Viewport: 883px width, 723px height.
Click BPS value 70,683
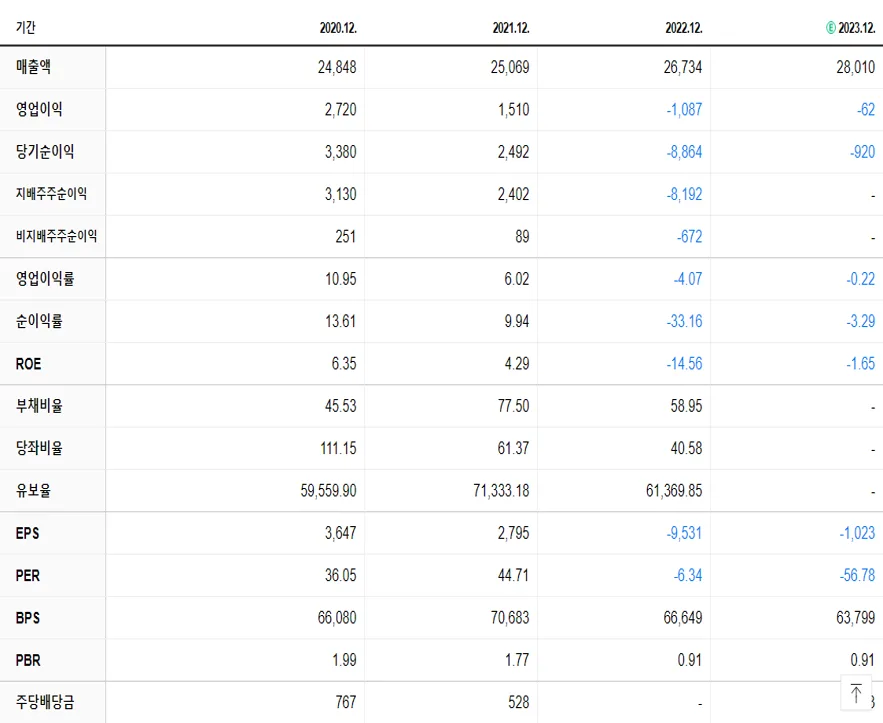(510, 618)
